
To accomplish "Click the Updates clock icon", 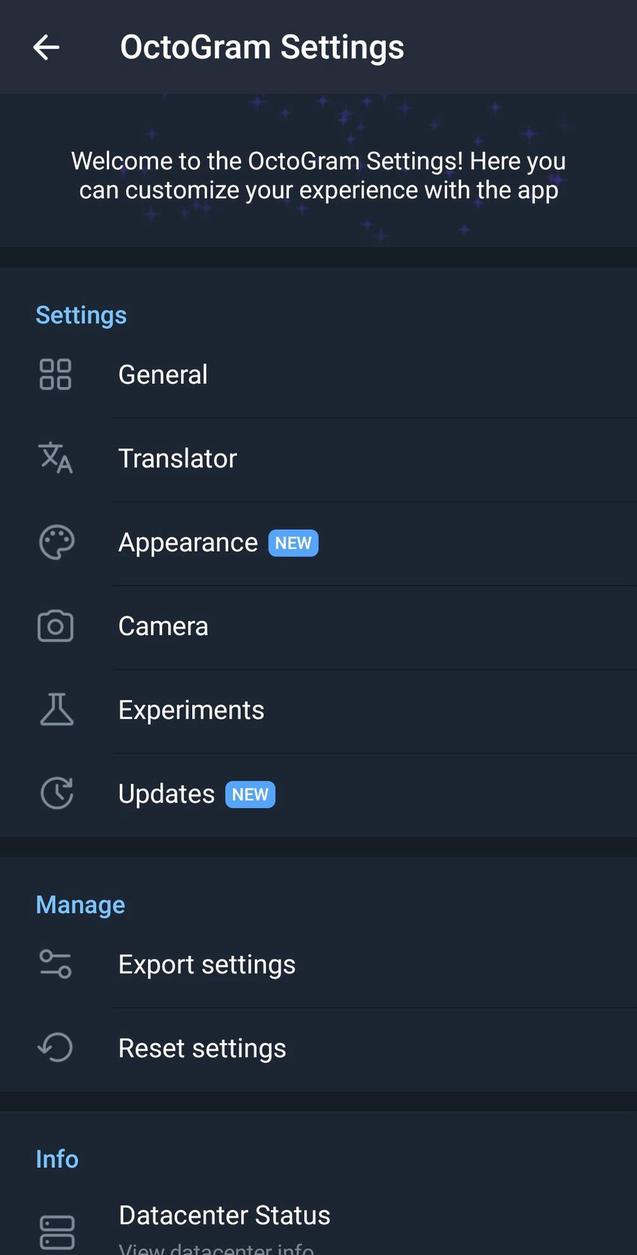I will click(57, 793).
